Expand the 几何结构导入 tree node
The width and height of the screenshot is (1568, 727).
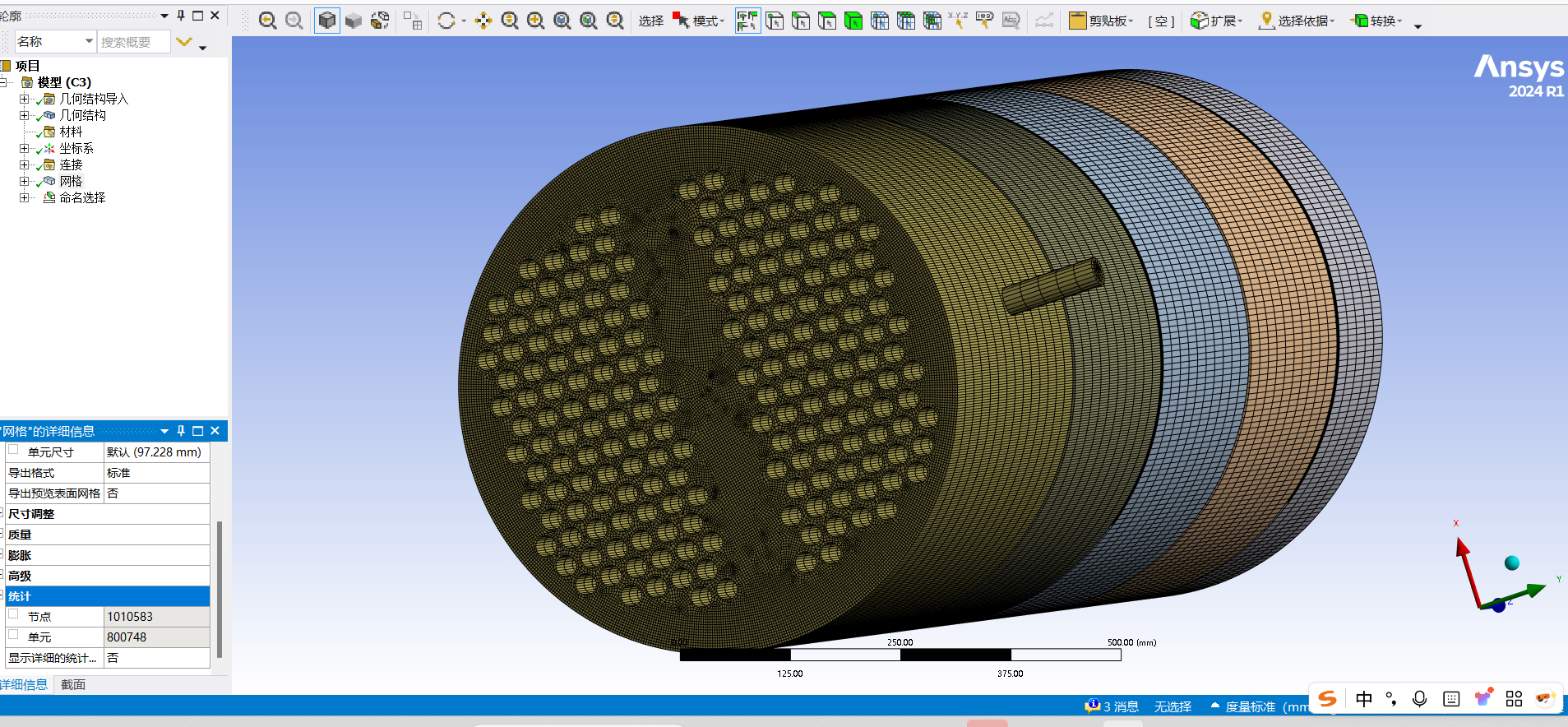(x=24, y=99)
